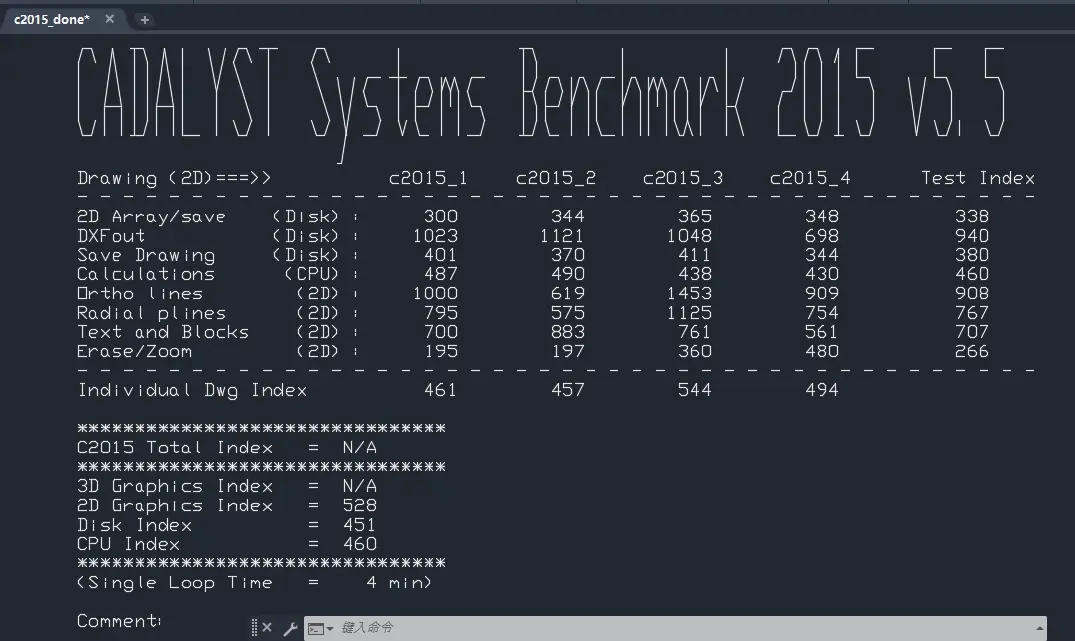The height and width of the screenshot is (641, 1075).
Task: Click the 461 Individual Dwg Index value
Action: [440, 390]
